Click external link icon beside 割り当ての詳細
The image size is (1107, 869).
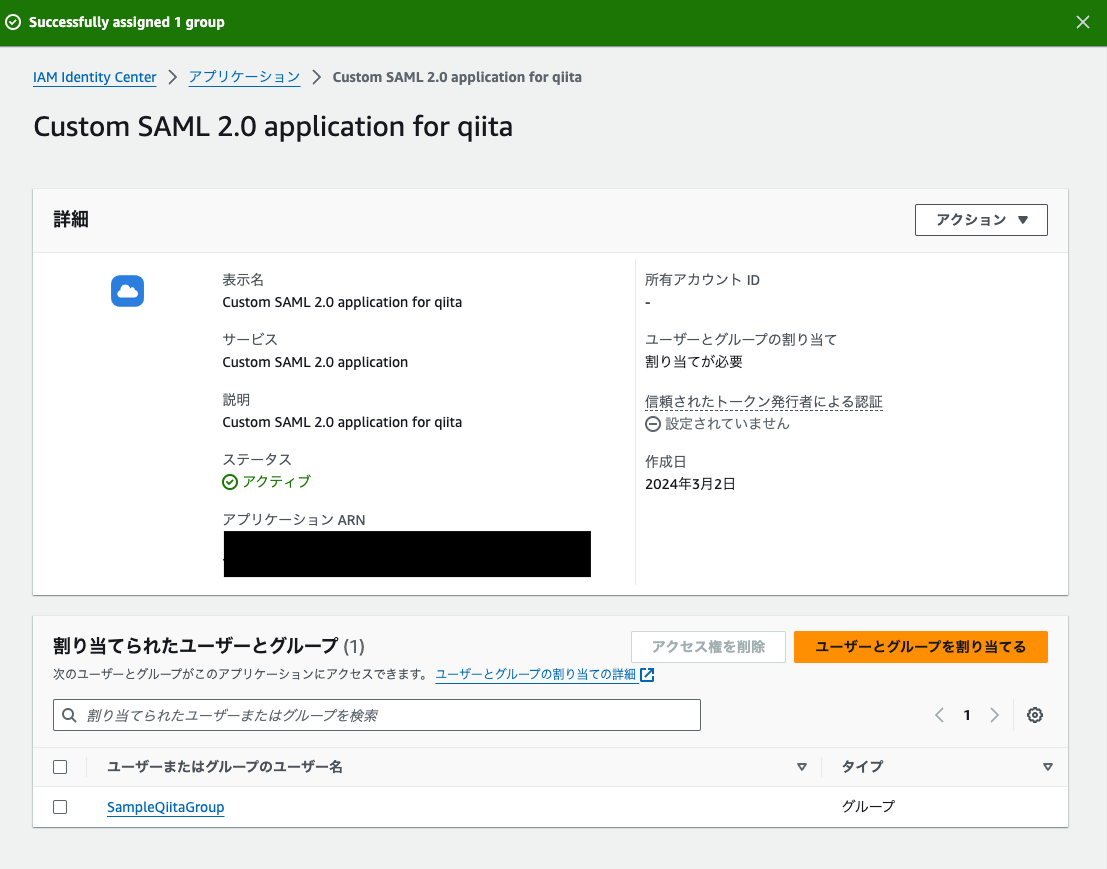[x=647, y=675]
